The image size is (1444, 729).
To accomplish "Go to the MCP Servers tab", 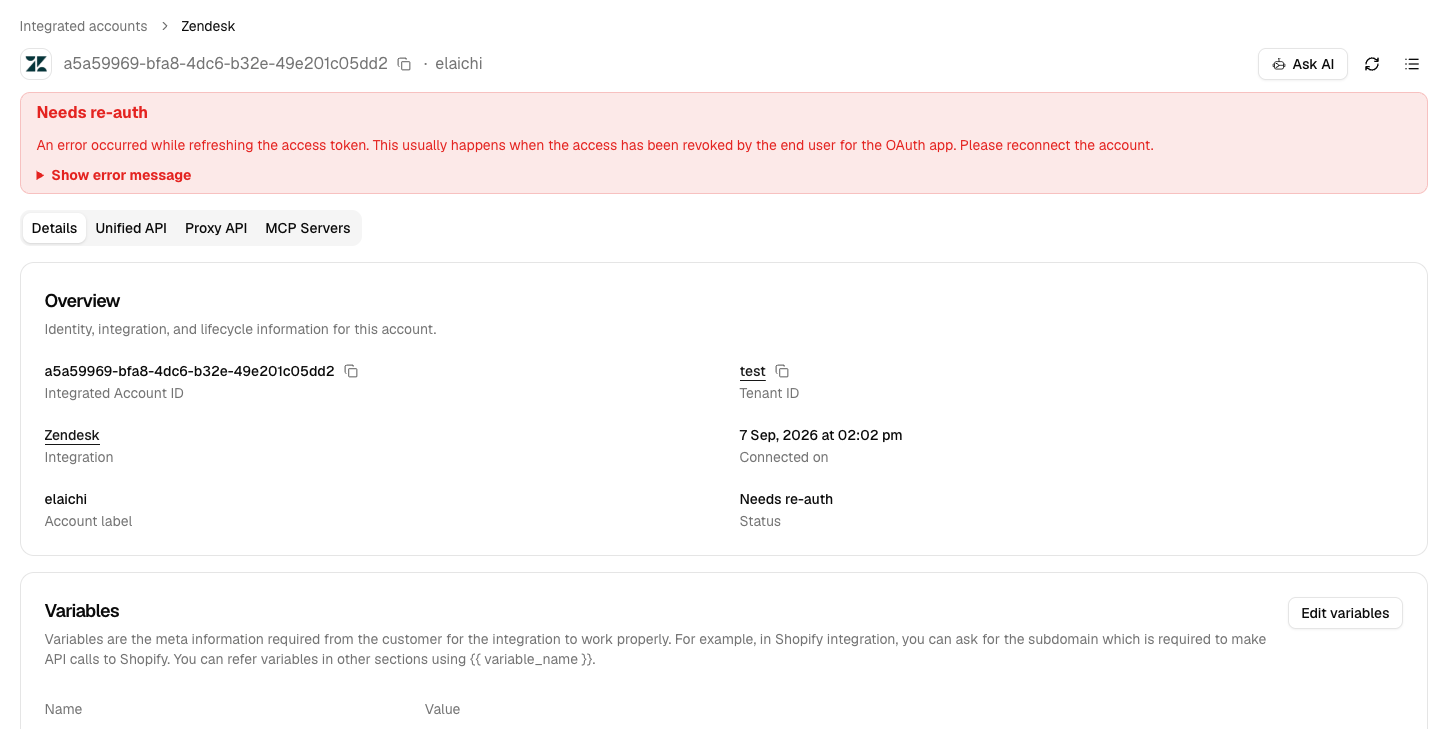I will click(x=308, y=228).
